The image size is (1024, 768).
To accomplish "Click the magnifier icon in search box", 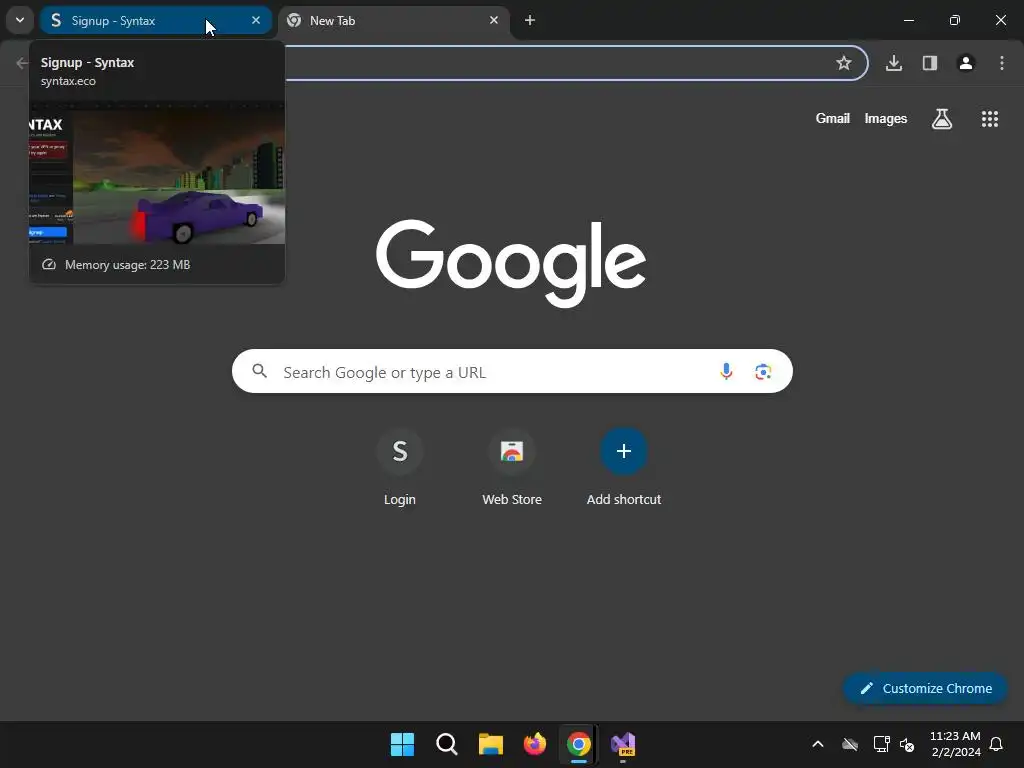I will (260, 371).
